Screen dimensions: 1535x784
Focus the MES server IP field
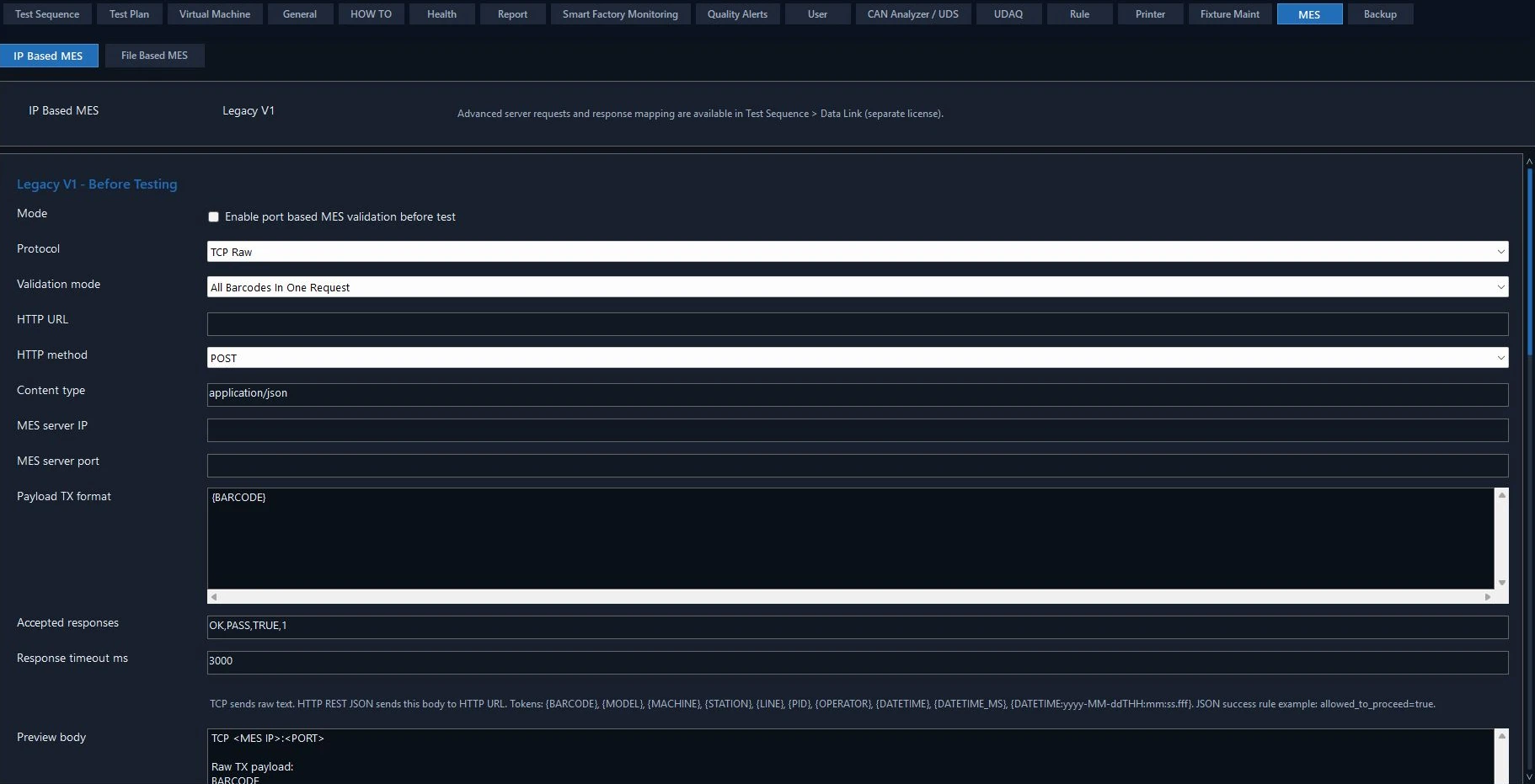pyautogui.click(x=858, y=430)
